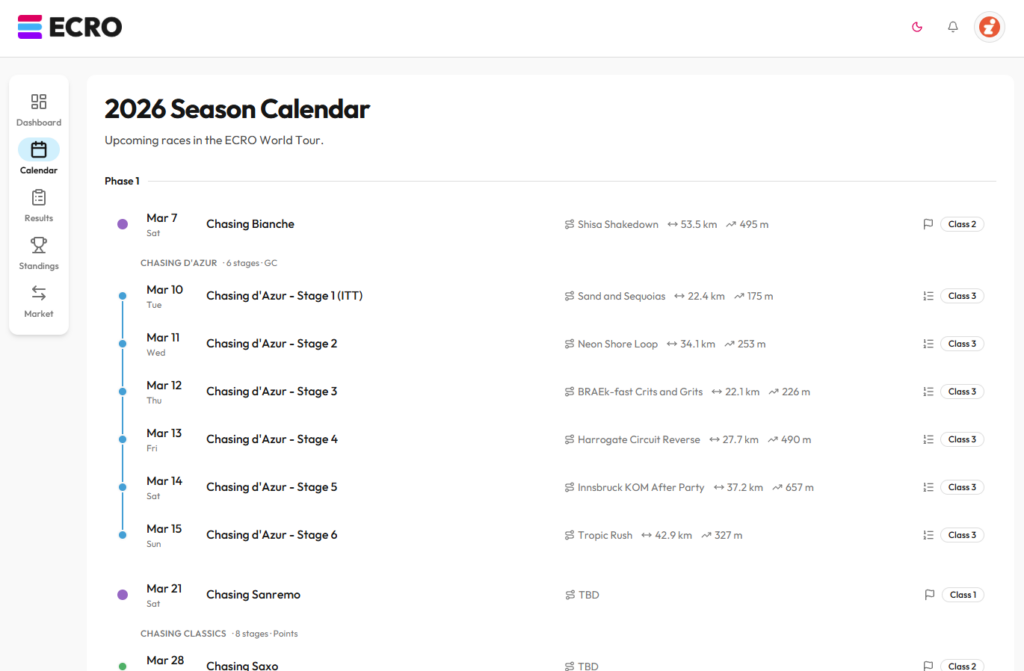Open the user profile avatar menu

(988, 27)
